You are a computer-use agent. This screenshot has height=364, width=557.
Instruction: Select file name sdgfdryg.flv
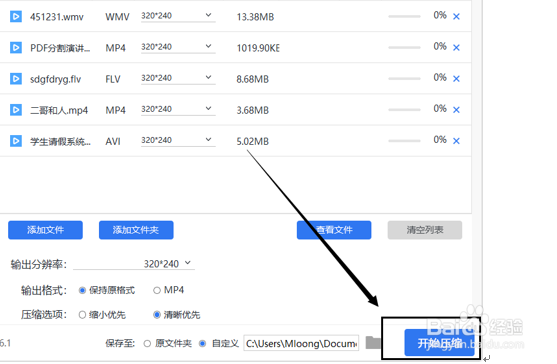(55, 79)
